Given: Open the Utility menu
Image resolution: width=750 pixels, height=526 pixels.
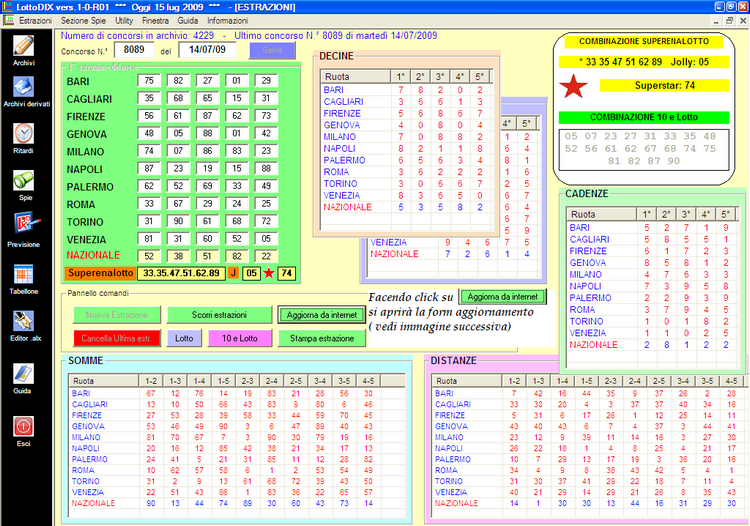Looking at the screenshot, I should (124, 20).
